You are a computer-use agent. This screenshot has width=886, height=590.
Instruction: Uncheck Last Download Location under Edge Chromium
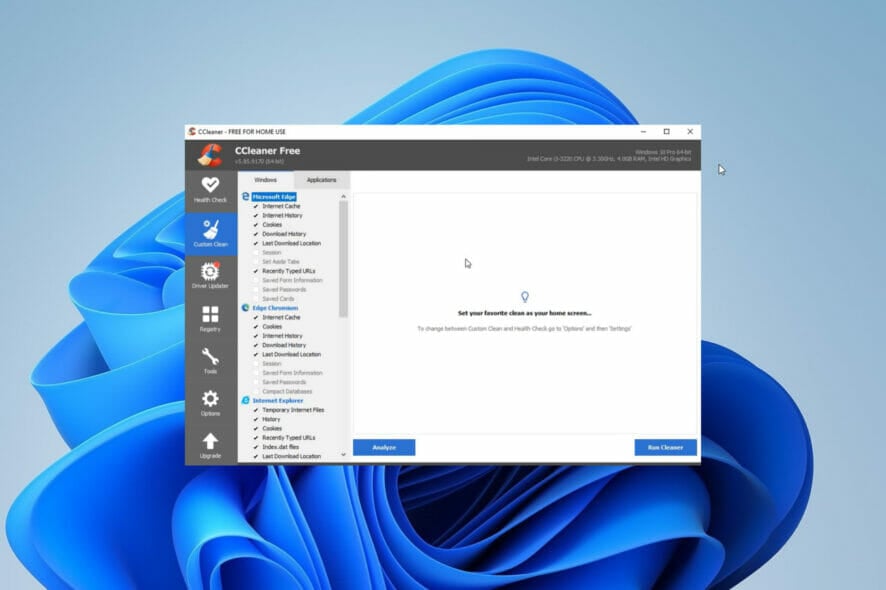[x=256, y=354]
